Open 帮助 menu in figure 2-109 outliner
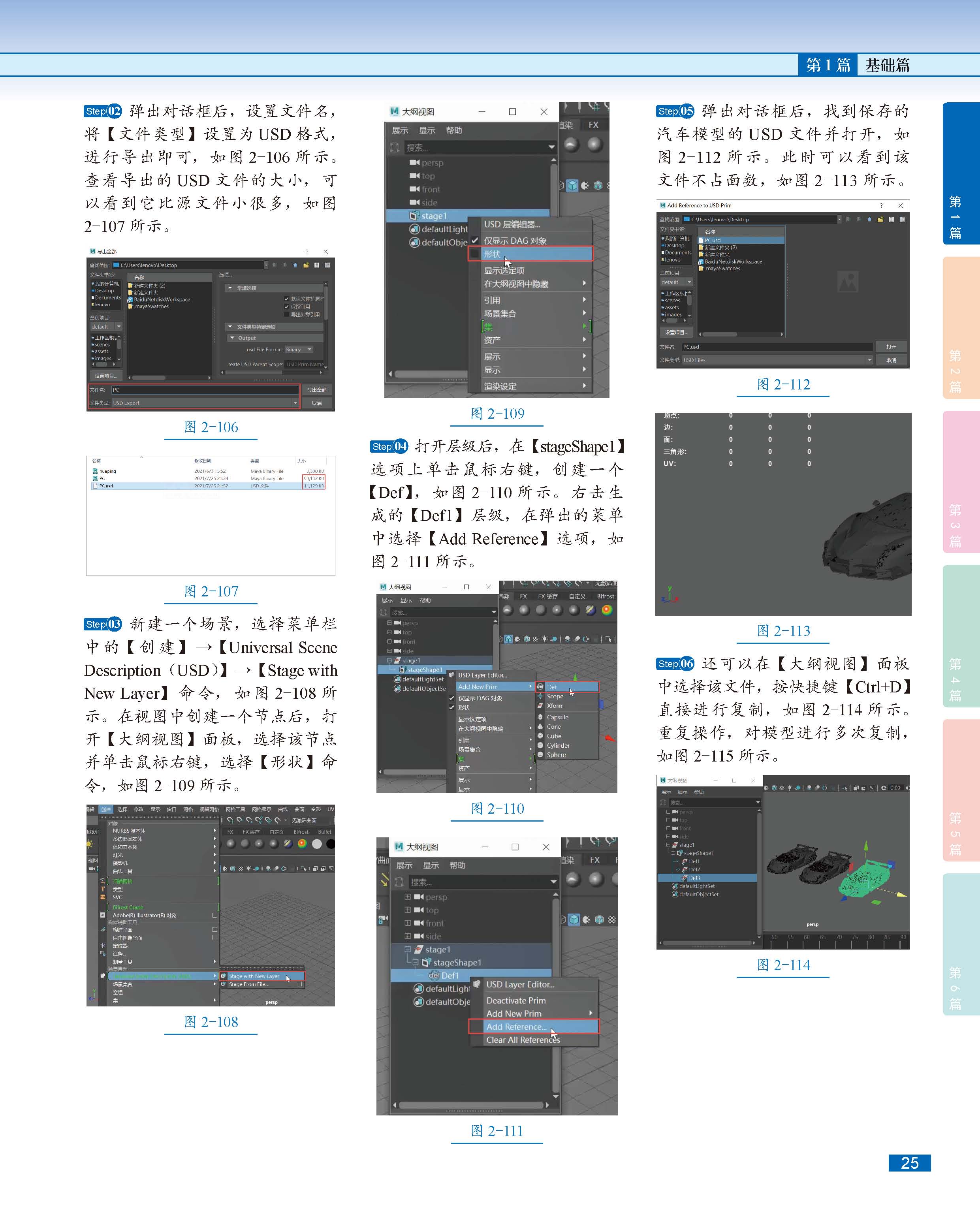 pyautogui.click(x=454, y=130)
